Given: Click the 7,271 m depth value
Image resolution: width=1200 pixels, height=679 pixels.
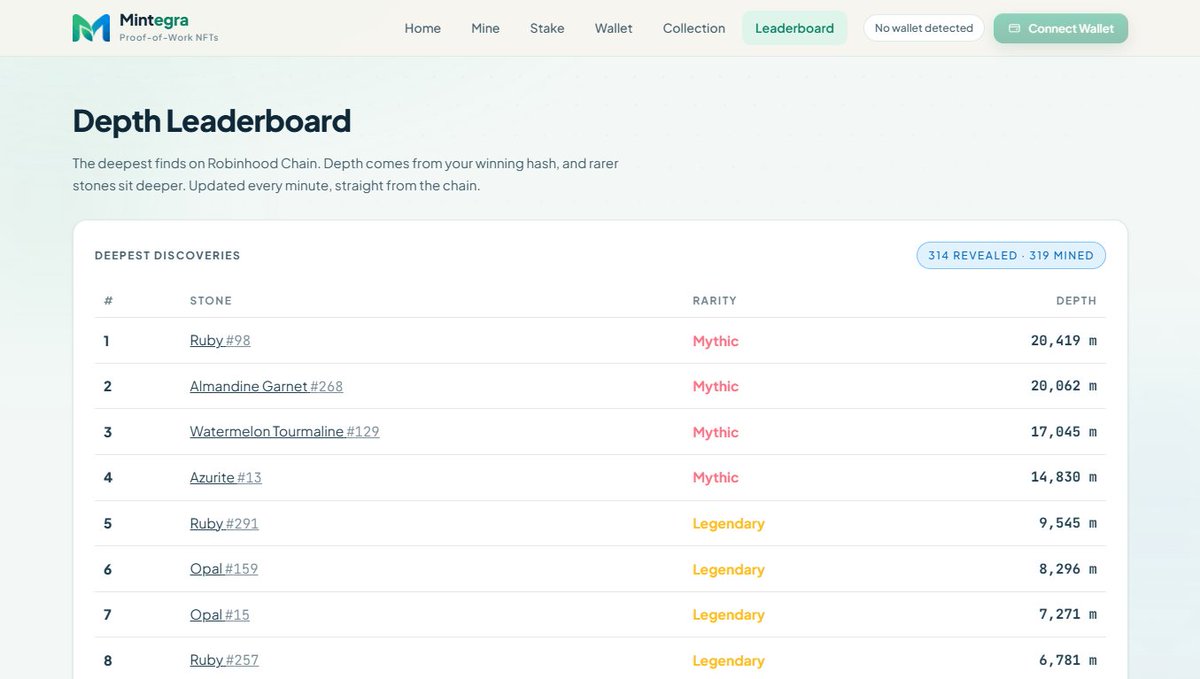Looking at the screenshot, I should point(1068,615).
